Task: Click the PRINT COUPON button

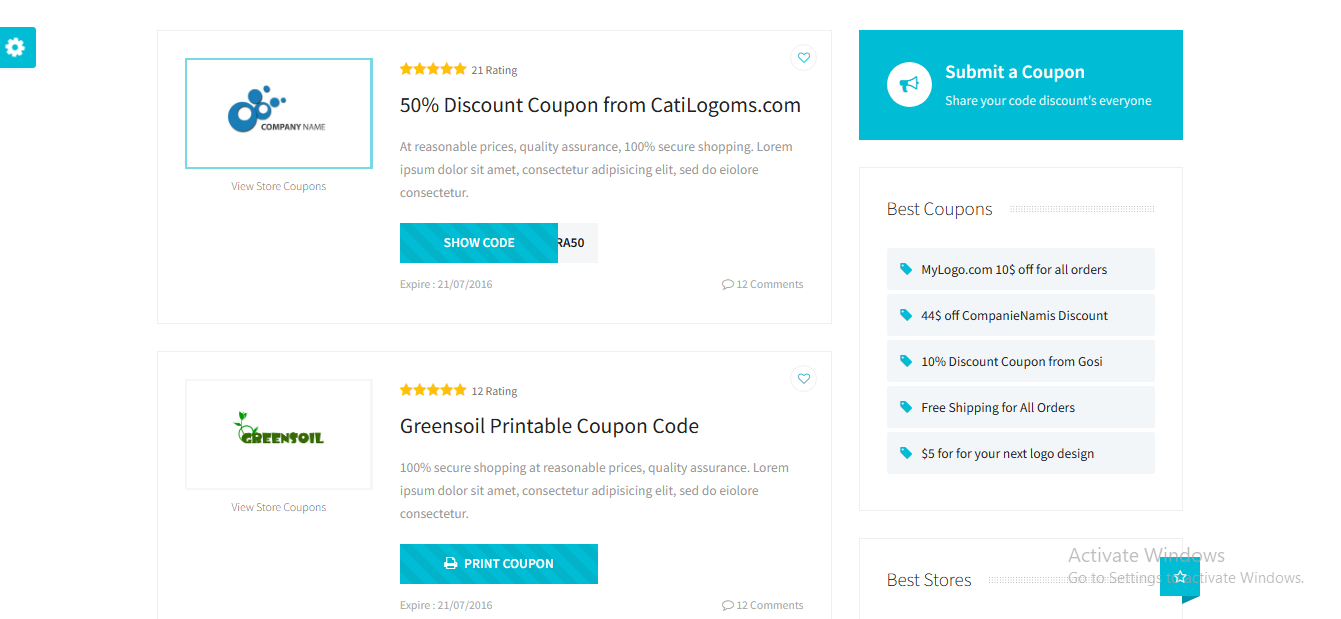Action: (499, 564)
